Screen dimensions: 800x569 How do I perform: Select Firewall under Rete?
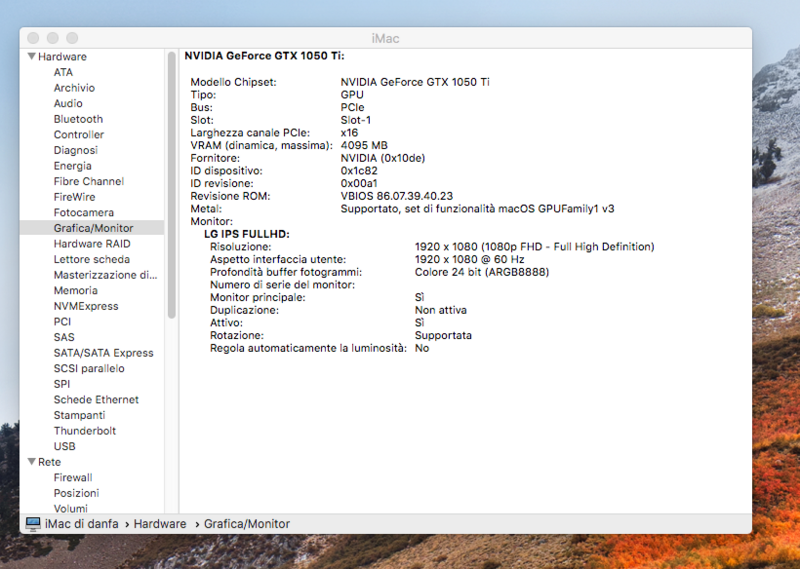point(73,477)
